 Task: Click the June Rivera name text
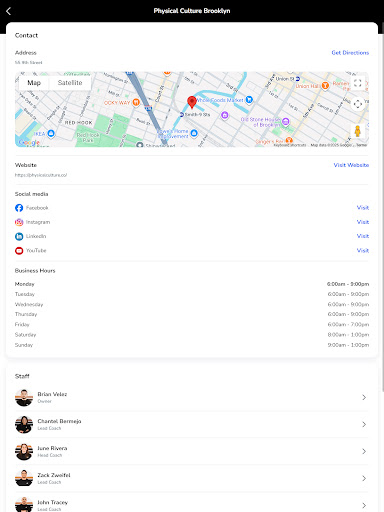coord(52,448)
